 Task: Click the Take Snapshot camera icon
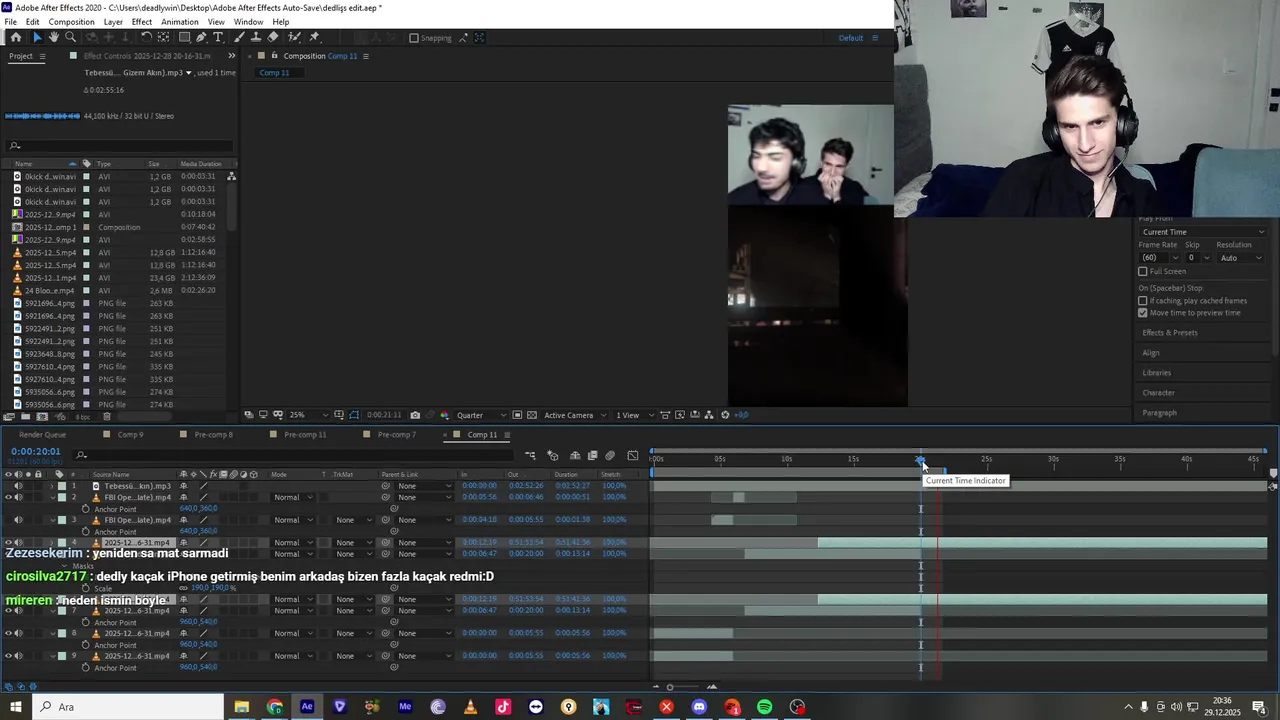pos(415,415)
